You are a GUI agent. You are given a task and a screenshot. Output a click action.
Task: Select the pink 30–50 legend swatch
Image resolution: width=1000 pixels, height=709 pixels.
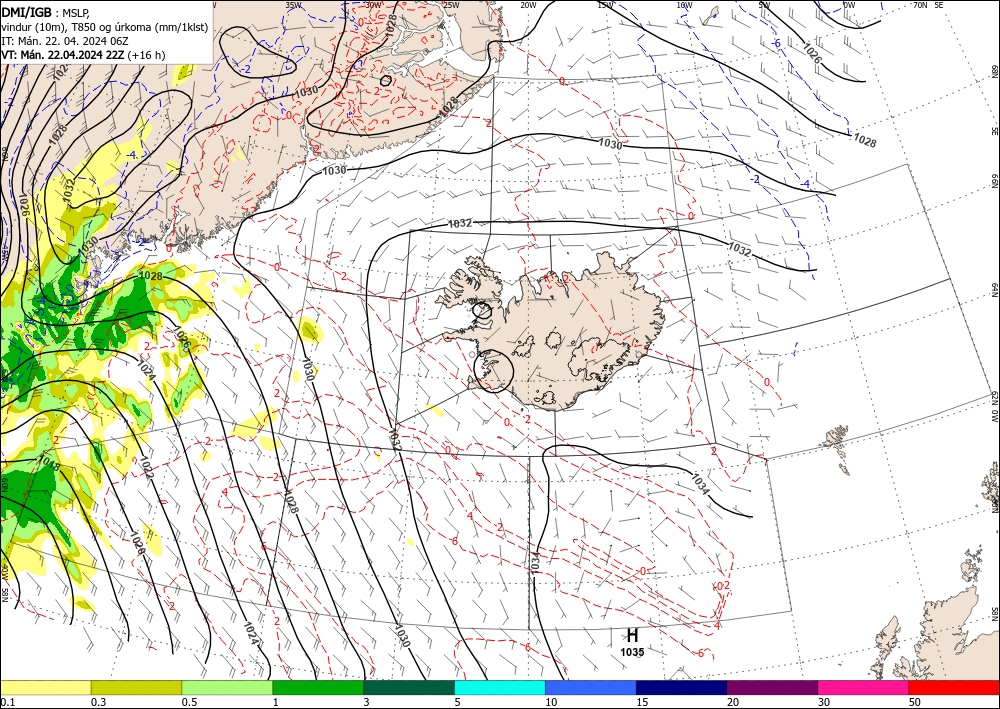point(864,687)
